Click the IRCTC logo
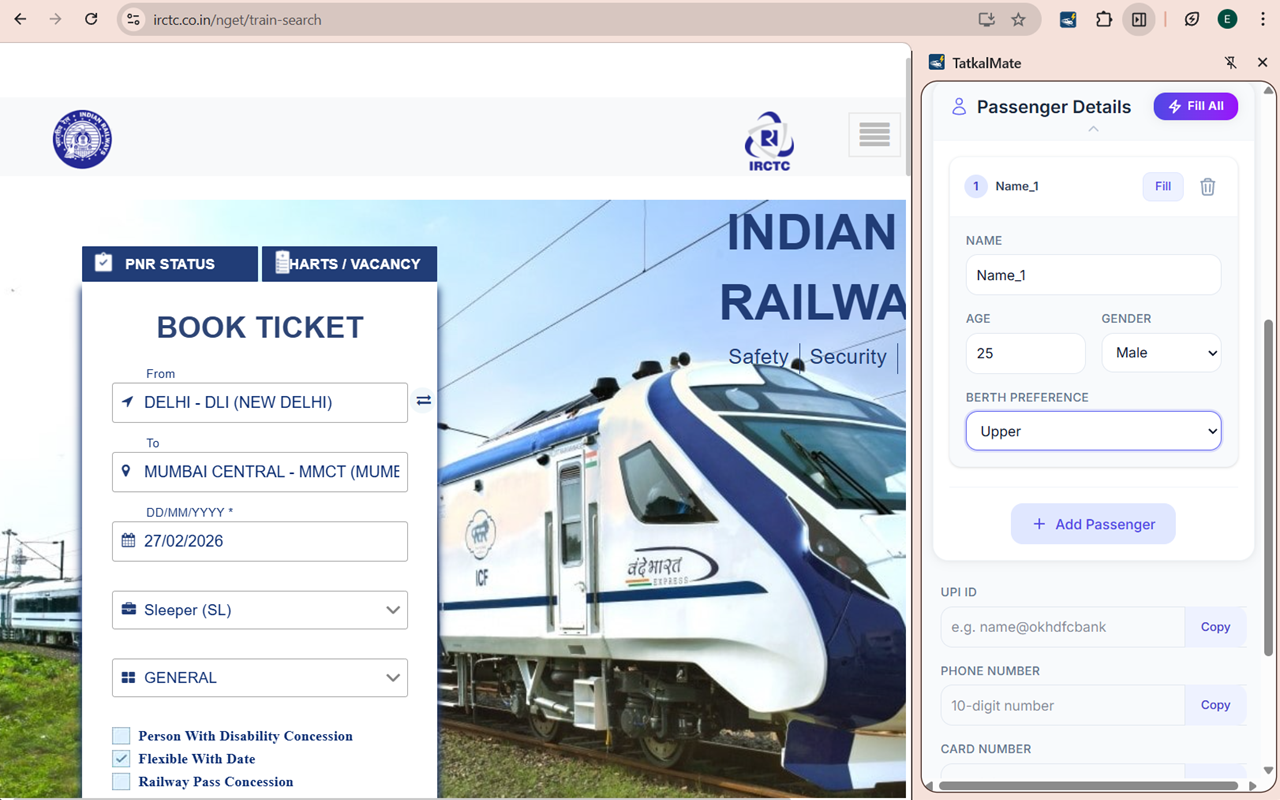 (769, 141)
